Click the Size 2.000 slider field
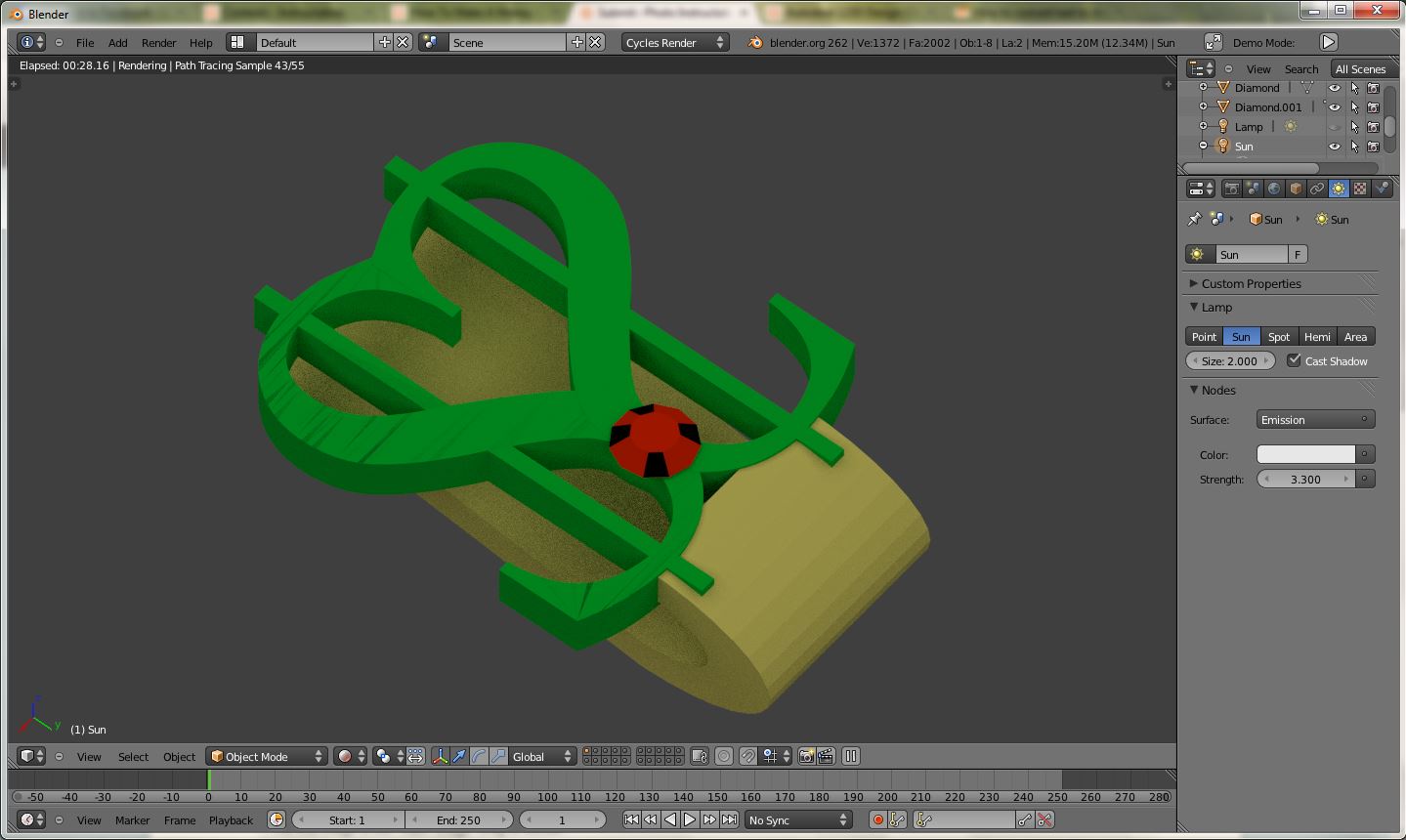 [x=1230, y=360]
